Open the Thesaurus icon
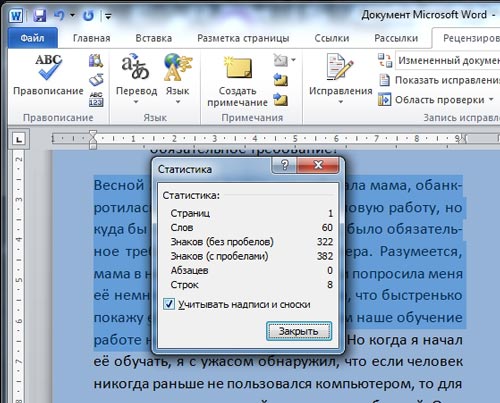This screenshot has width=500, height=403. pyautogui.click(x=96, y=80)
